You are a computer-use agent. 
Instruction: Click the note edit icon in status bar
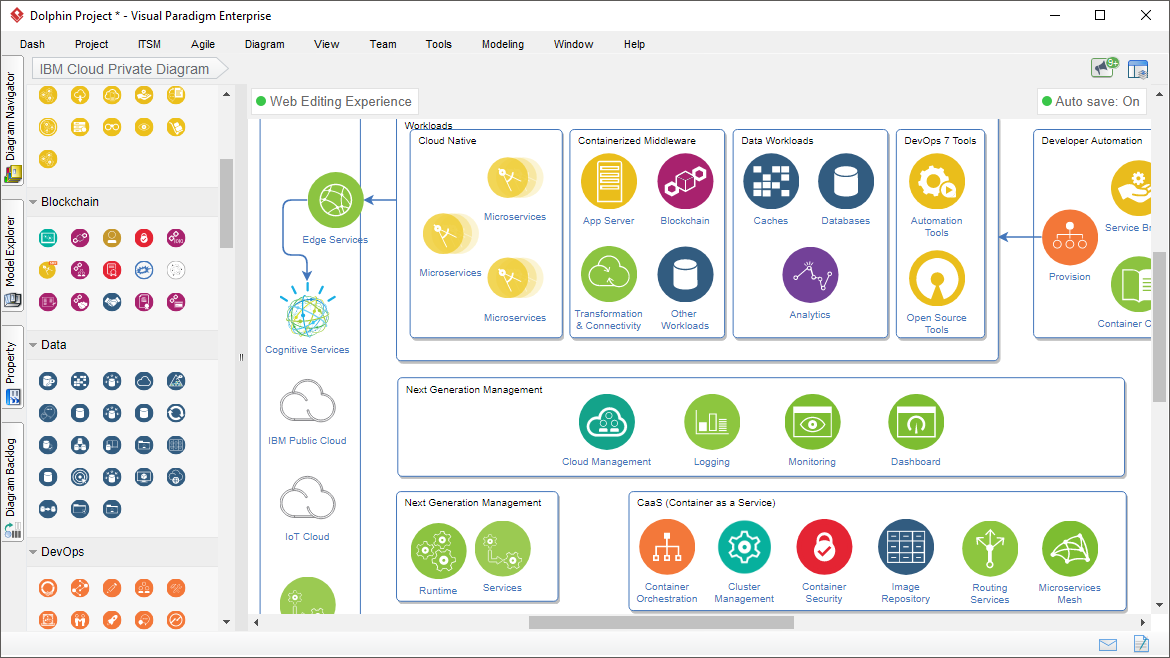pos(1141,643)
